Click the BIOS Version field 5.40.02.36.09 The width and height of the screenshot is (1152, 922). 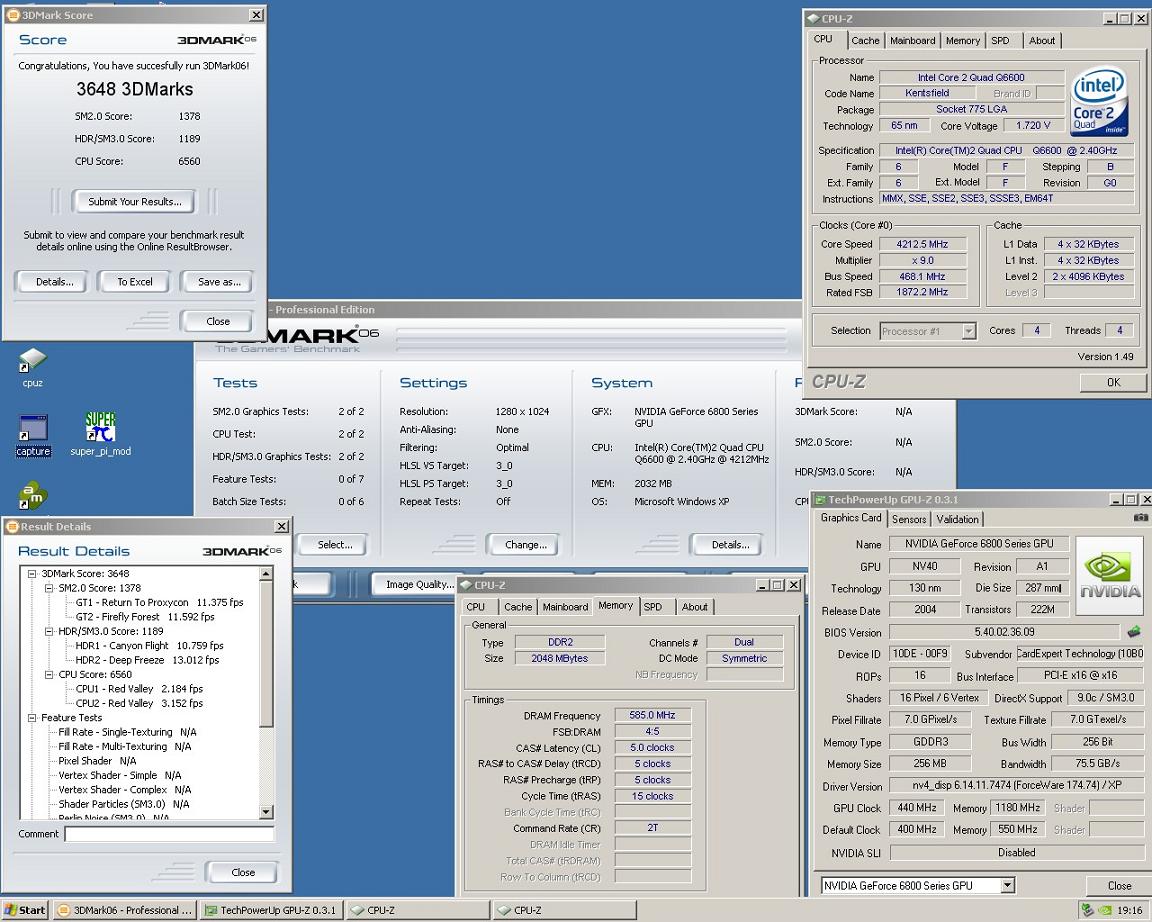pyautogui.click(x=1004, y=632)
